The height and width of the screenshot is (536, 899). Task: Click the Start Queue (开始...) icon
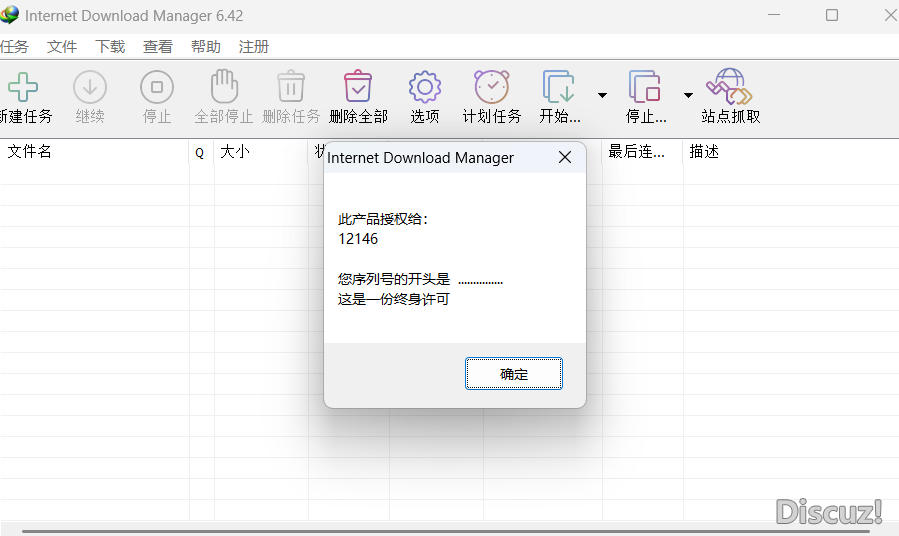pyautogui.click(x=559, y=88)
